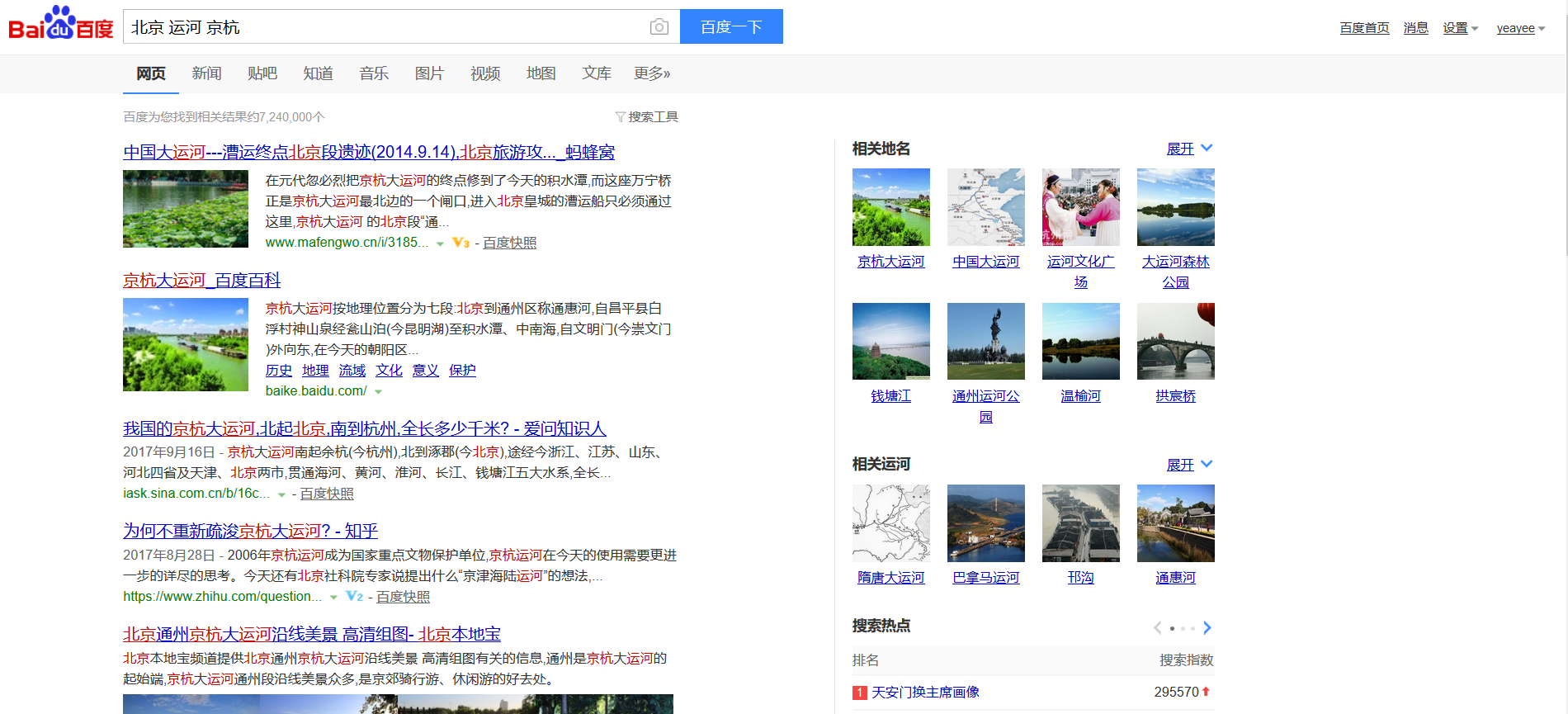Expand the 相关运河 section
The width and height of the screenshot is (1568, 714).
(x=1189, y=465)
